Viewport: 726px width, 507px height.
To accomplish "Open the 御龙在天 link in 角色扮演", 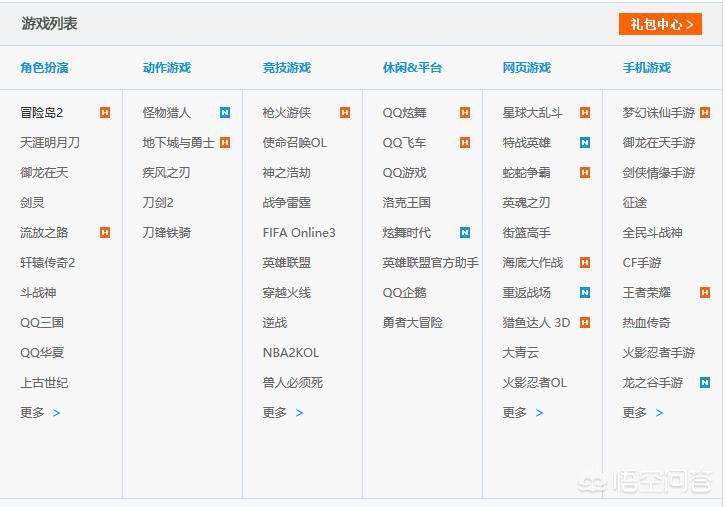I will click(44, 173).
